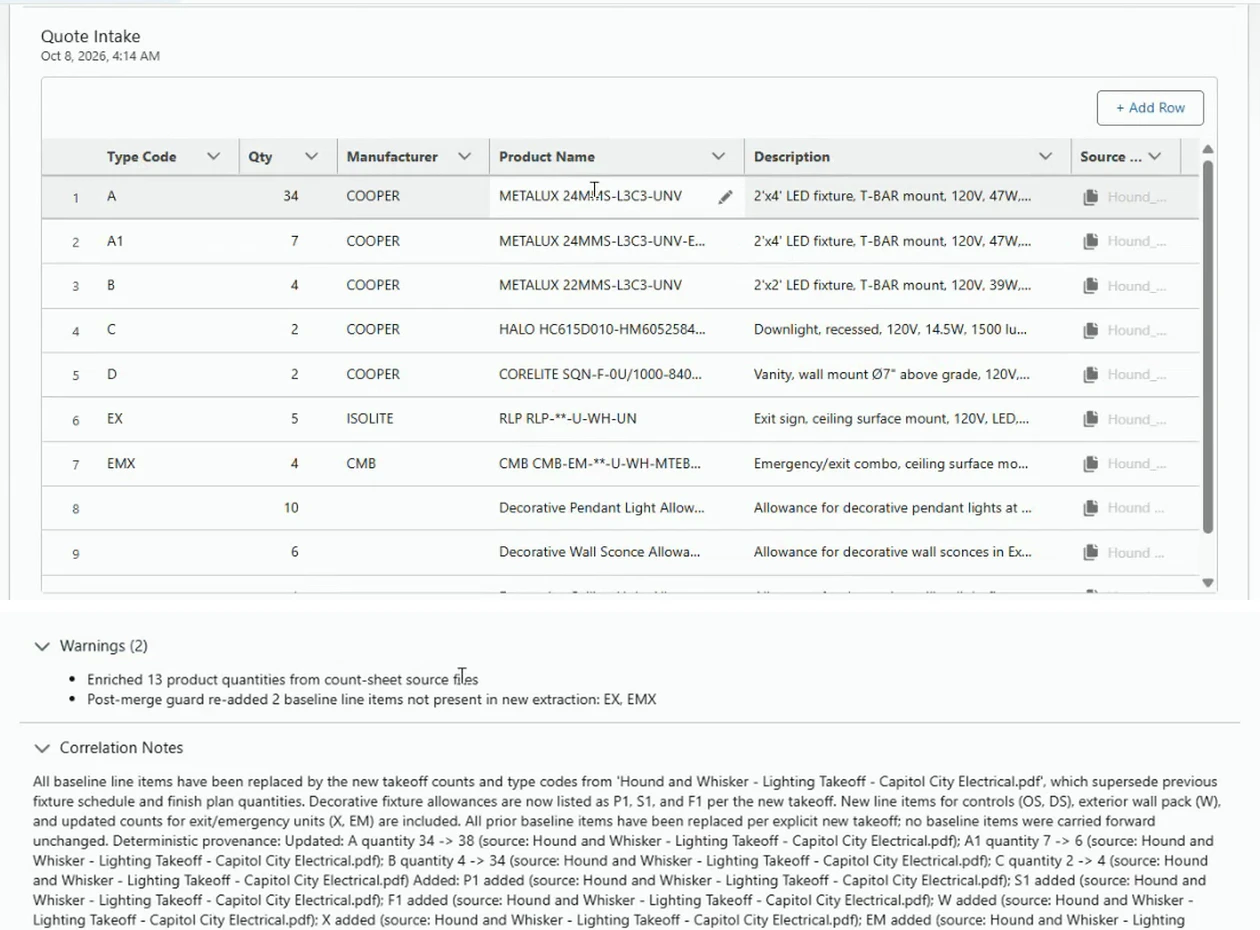Screen dimensions: 1260x930
Task: Click the date 'Oct 8, 2026, 4:14 AM'
Action: [x=100, y=57]
